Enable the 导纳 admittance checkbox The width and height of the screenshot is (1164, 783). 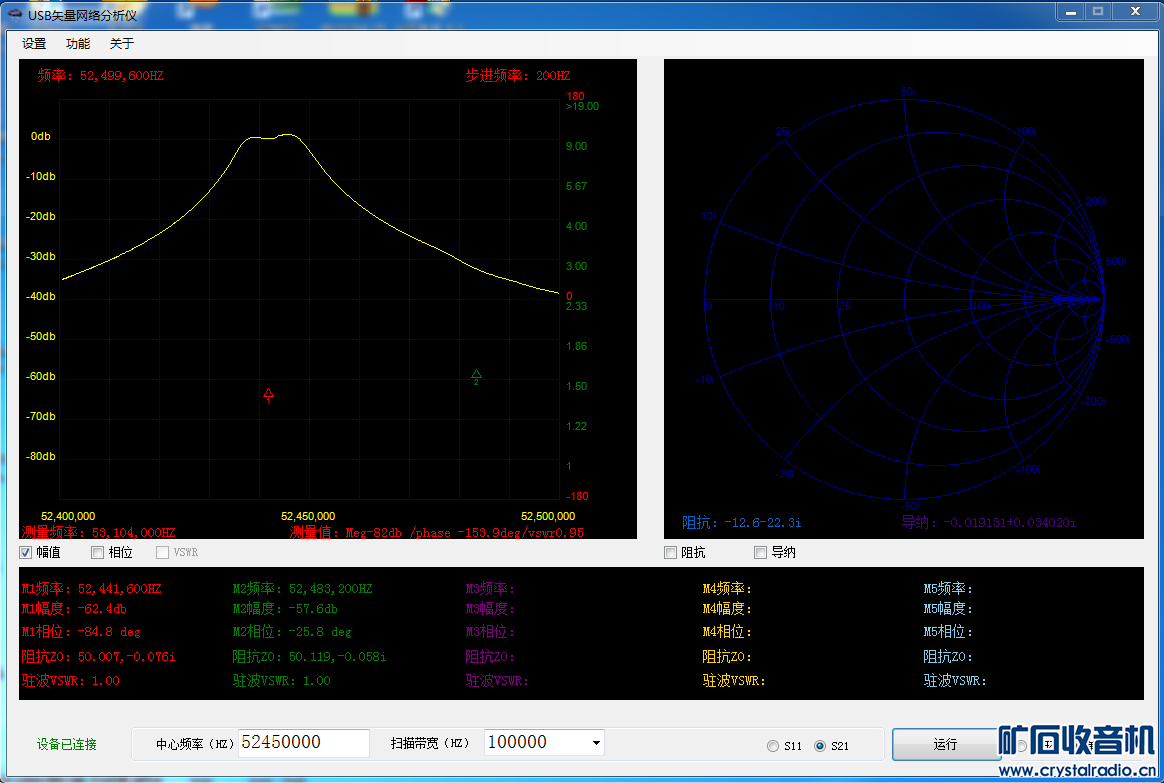point(761,552)
